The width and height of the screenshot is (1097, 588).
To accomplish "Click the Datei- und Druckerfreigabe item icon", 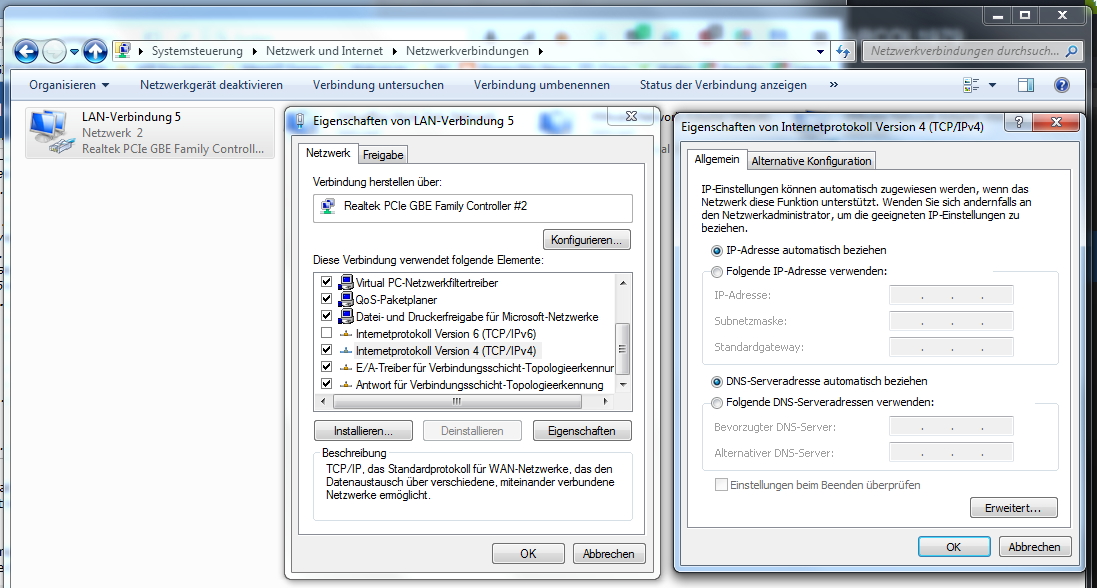I will 346,316.
